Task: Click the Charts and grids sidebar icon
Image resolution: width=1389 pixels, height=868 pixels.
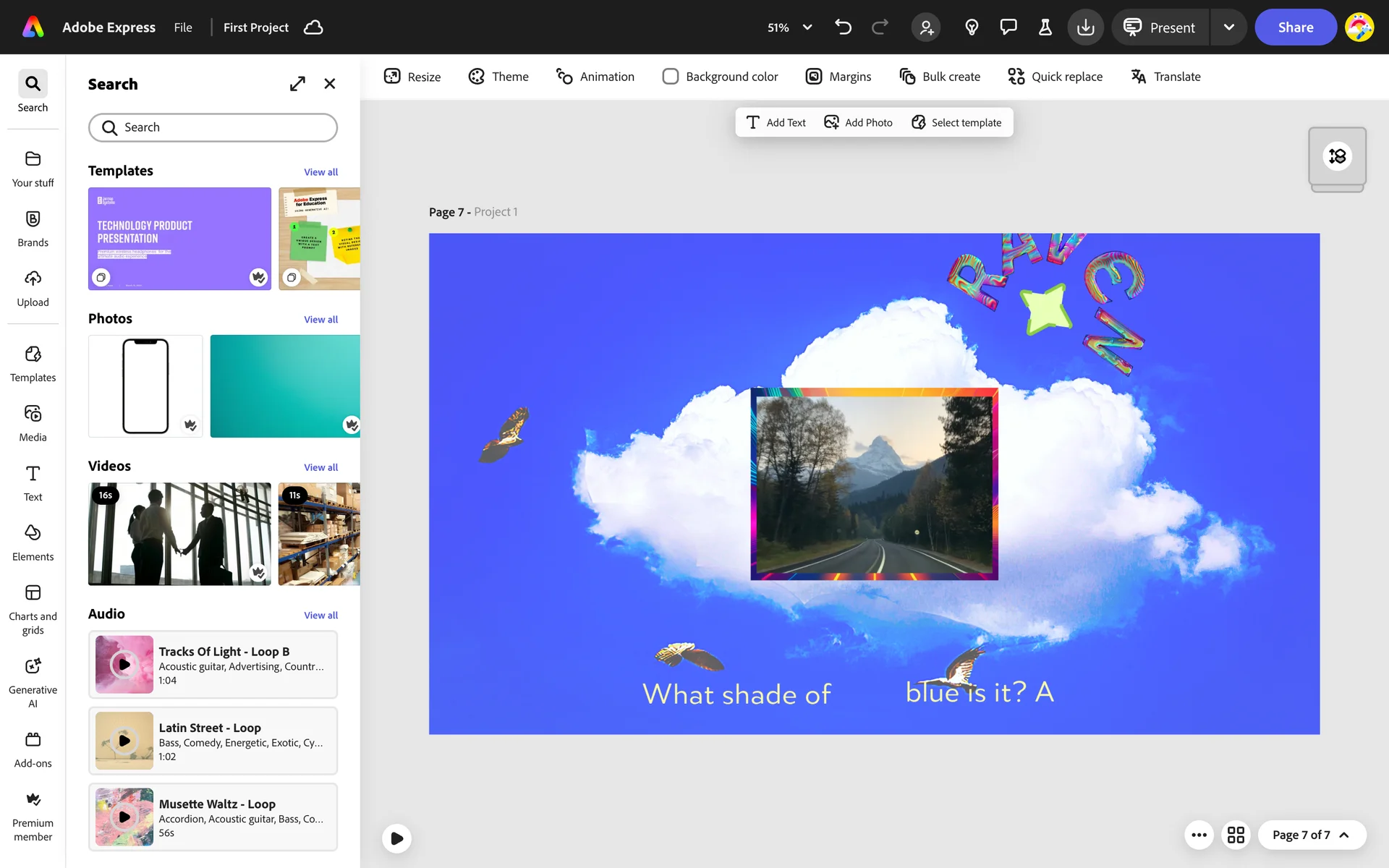Action: 33,608
